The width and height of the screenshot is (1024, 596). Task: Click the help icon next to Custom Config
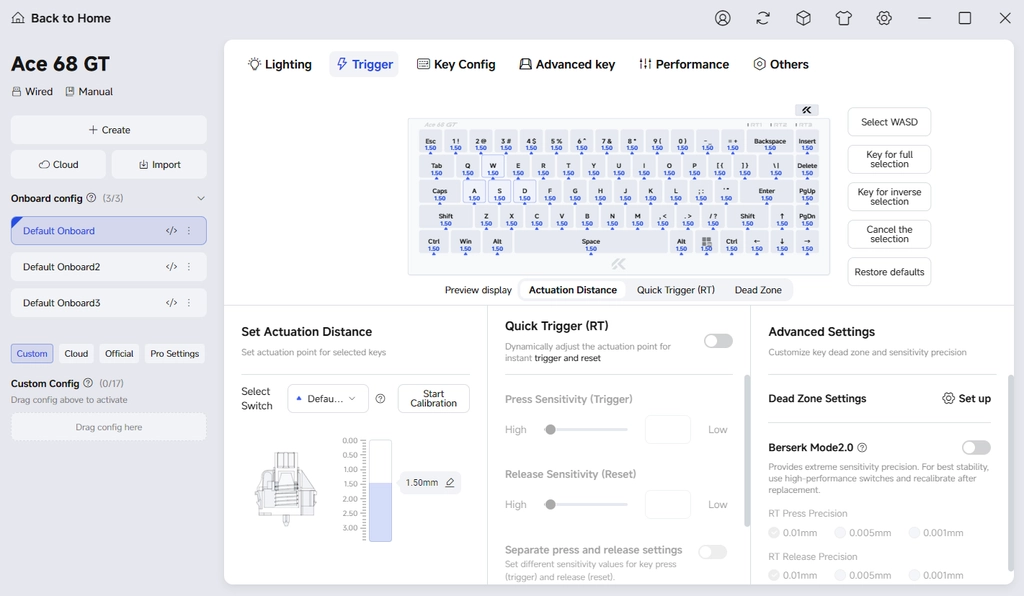(88, 383)
